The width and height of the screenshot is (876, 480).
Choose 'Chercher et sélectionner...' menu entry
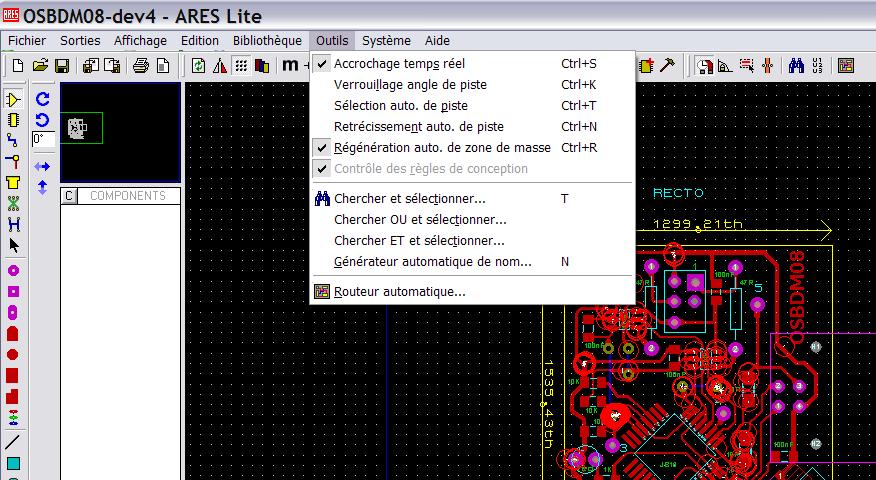(409, 198)
